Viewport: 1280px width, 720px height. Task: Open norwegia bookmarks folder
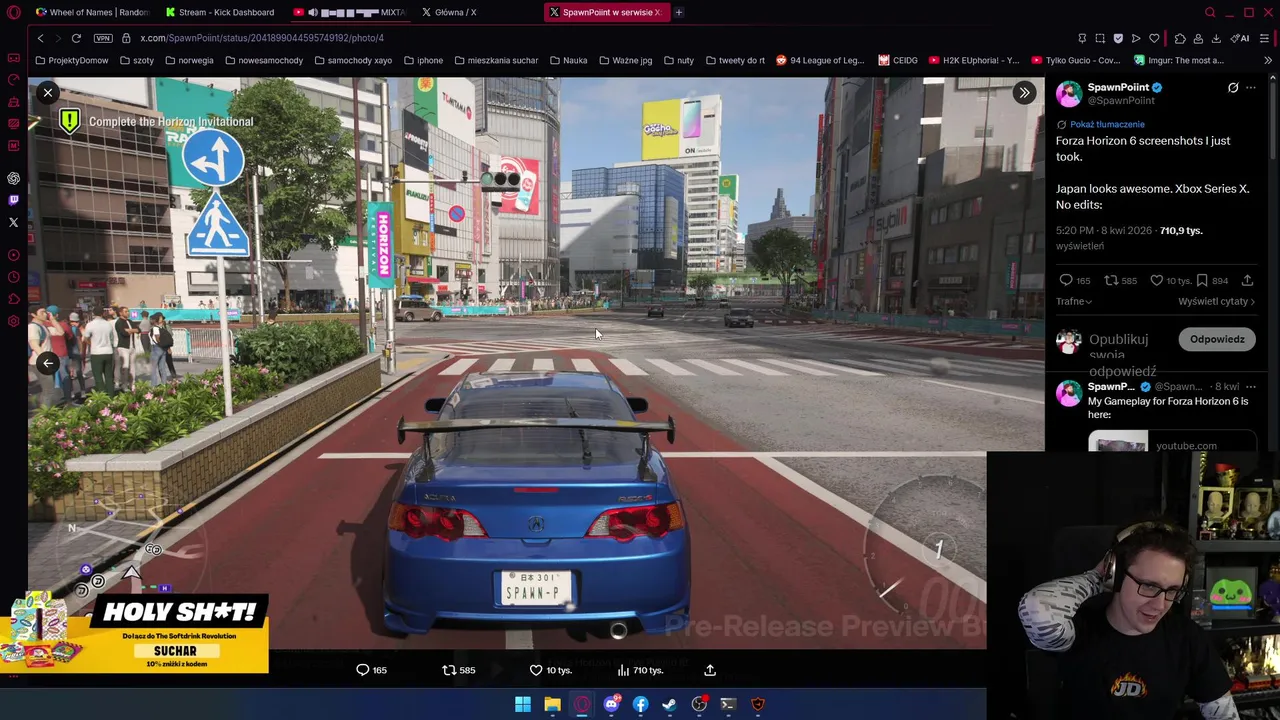pyautogui.click(x=189, y=60)
